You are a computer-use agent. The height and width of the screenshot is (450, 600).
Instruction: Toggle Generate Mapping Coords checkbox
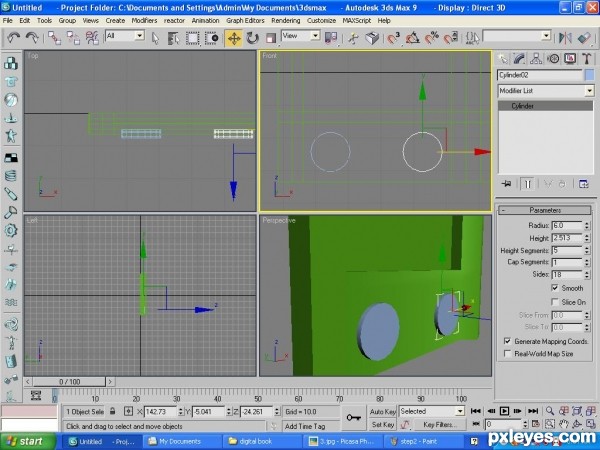507,341
